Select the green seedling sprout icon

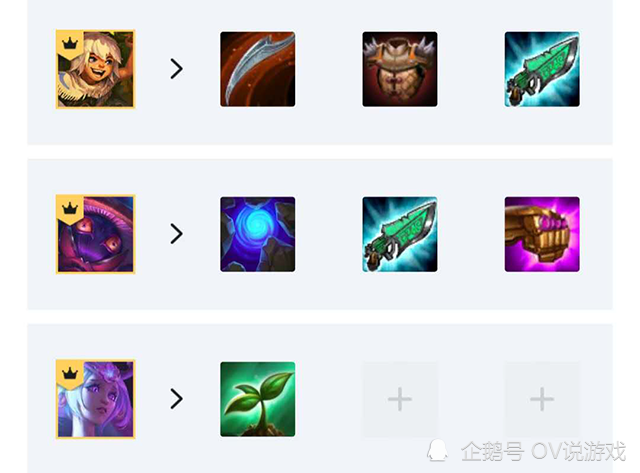coord(258,399)
